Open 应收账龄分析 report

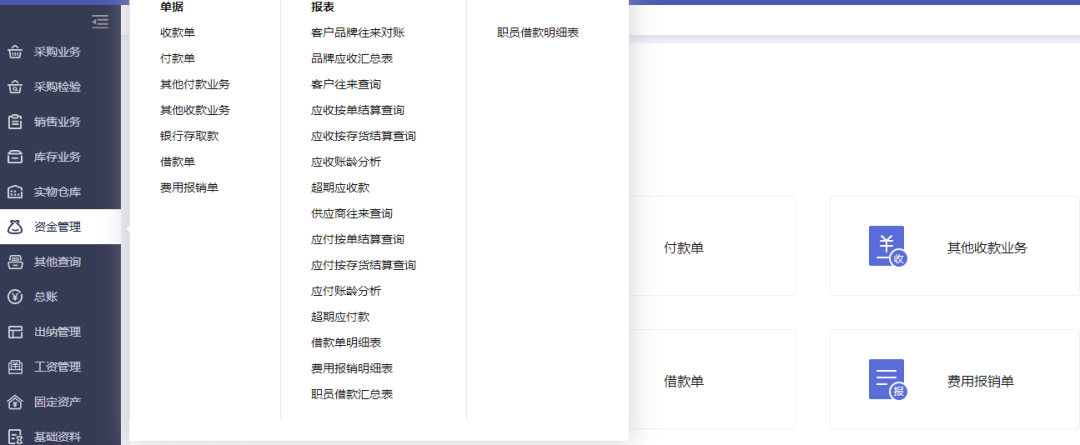coord(346,162)
